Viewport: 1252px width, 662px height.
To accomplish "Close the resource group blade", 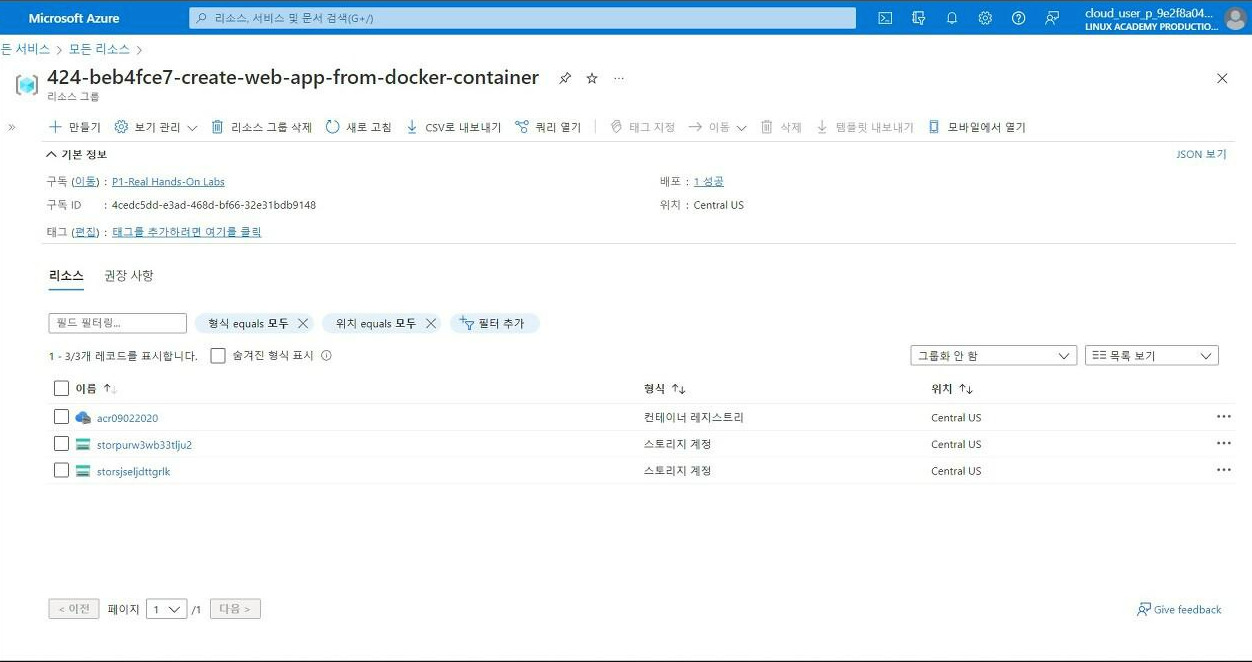I will point(1222,78).
